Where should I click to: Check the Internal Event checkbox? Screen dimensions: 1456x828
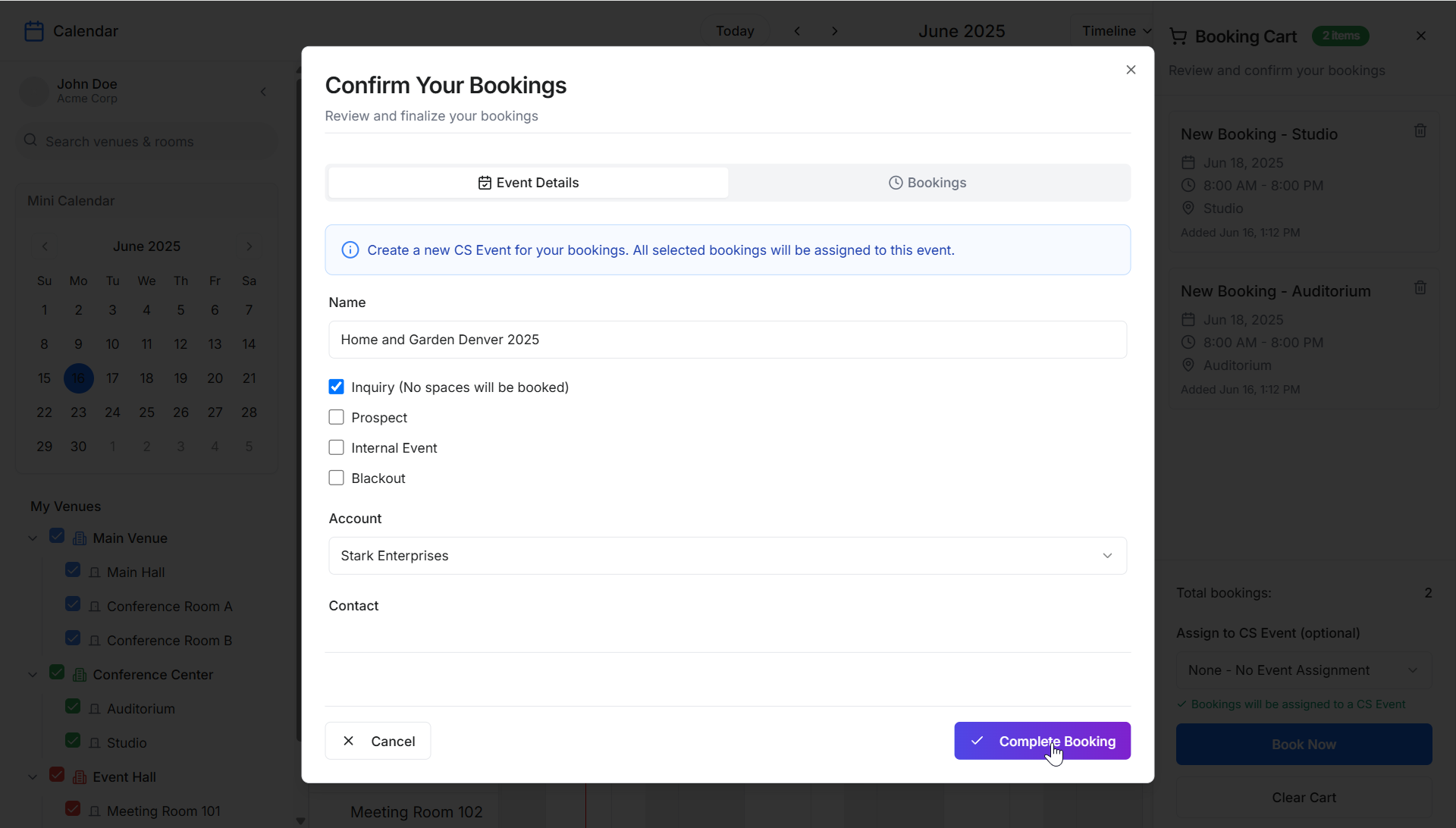[336, 447]
